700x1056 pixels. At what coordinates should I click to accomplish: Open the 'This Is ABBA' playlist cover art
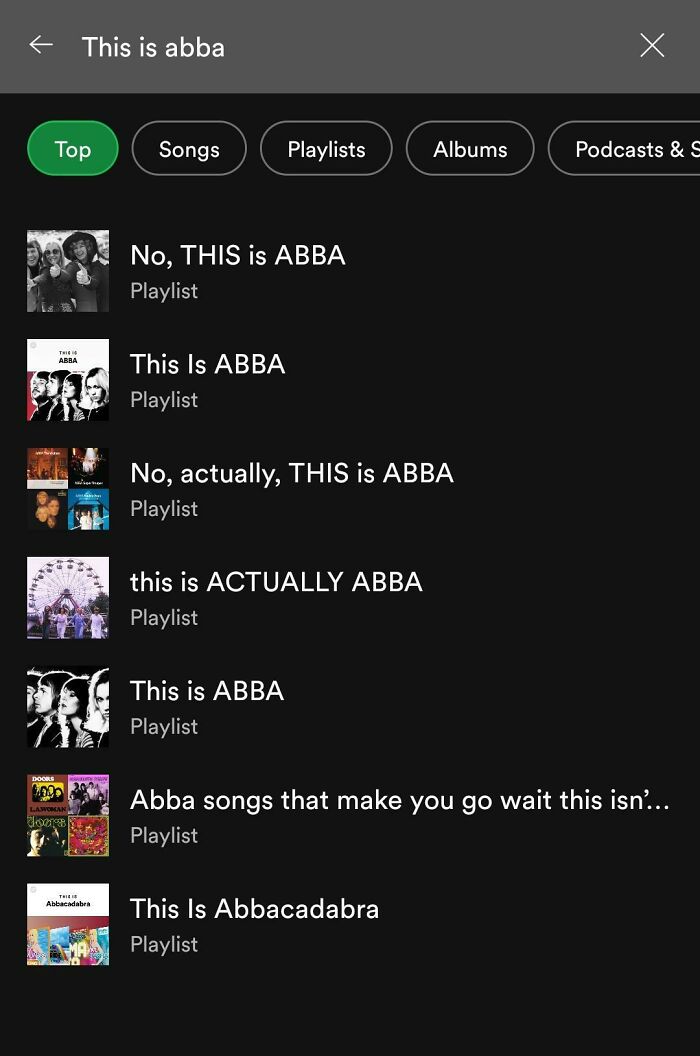click(x=67, y=379)
